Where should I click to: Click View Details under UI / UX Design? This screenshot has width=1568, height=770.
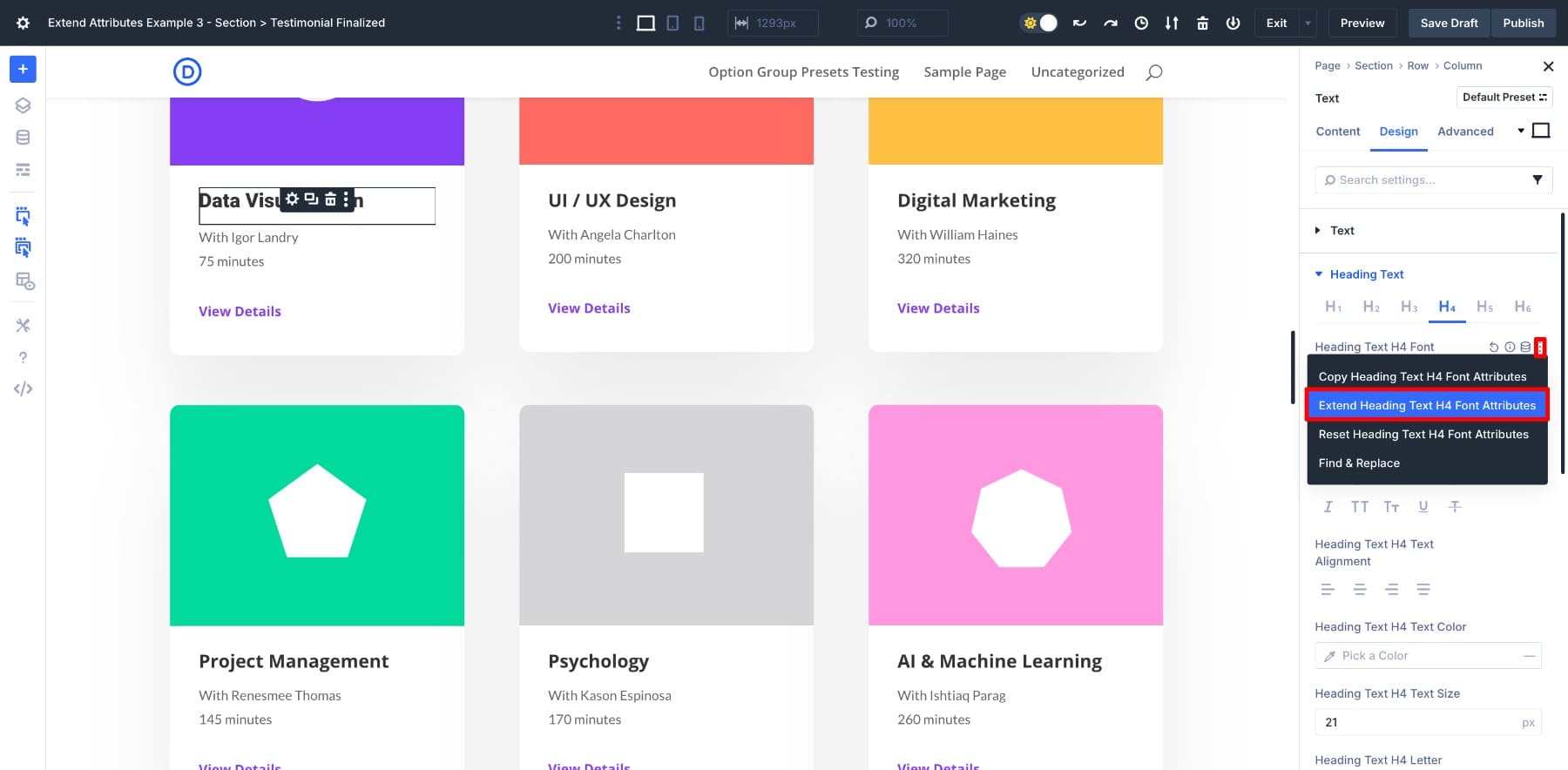coord(589,308)
